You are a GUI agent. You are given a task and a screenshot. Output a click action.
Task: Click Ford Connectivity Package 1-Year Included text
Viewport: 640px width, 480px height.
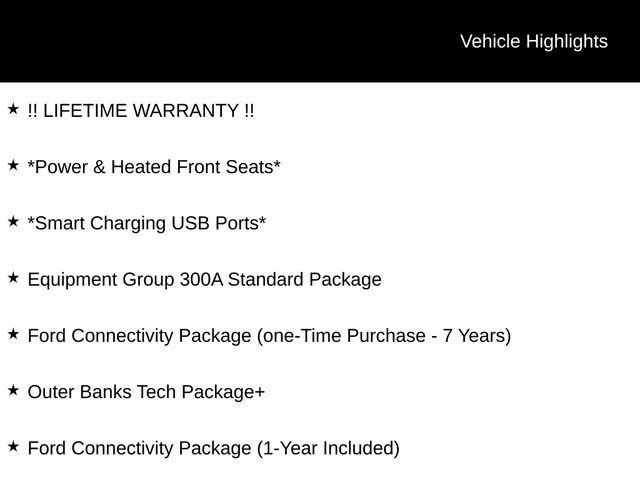point(213,448)
